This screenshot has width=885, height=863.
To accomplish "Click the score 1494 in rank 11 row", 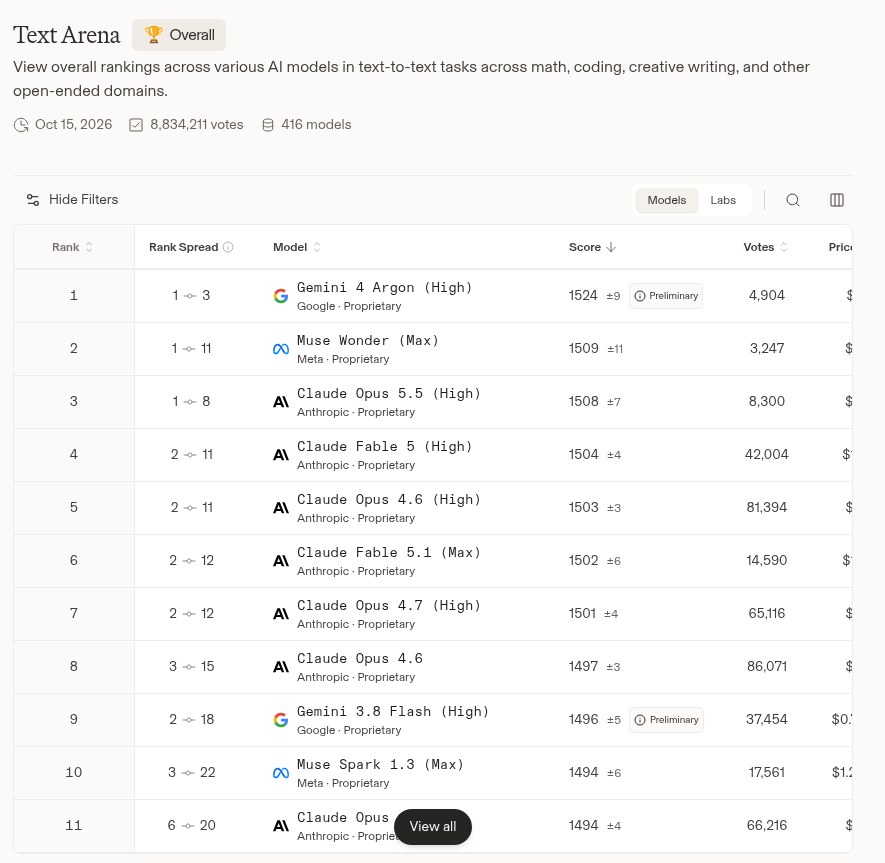I will (x=583, y=826).
